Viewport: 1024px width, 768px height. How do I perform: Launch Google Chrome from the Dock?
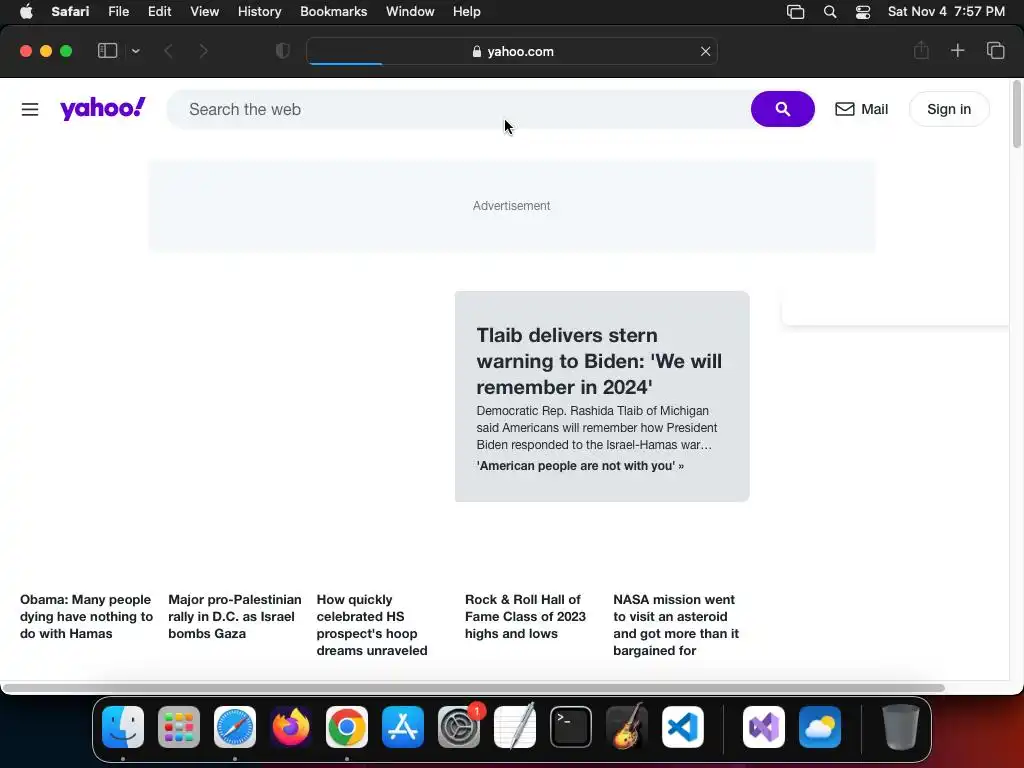coord(347,727)
